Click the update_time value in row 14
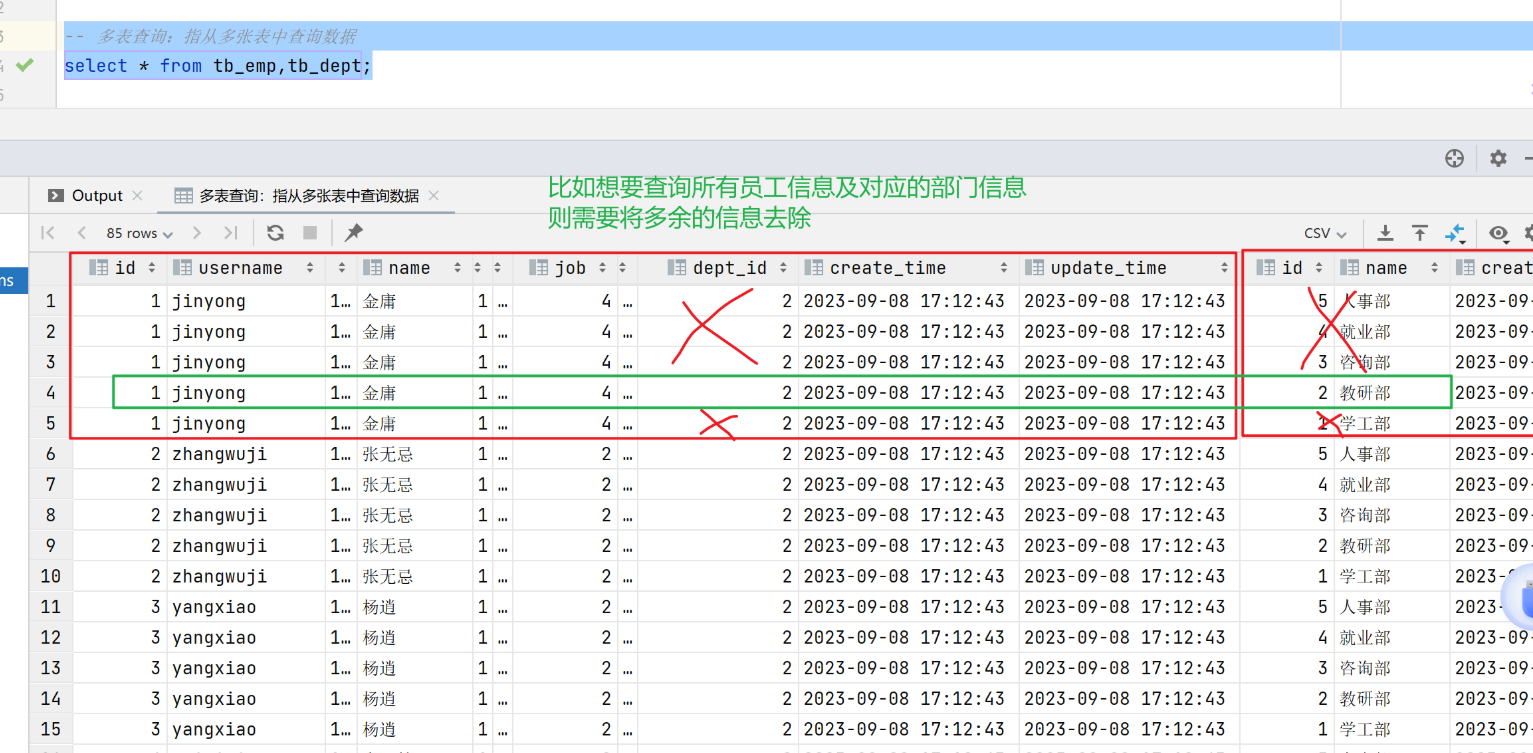This screenshot has width=1533, height=753. pyautogui.click(x=1128, y=699)
